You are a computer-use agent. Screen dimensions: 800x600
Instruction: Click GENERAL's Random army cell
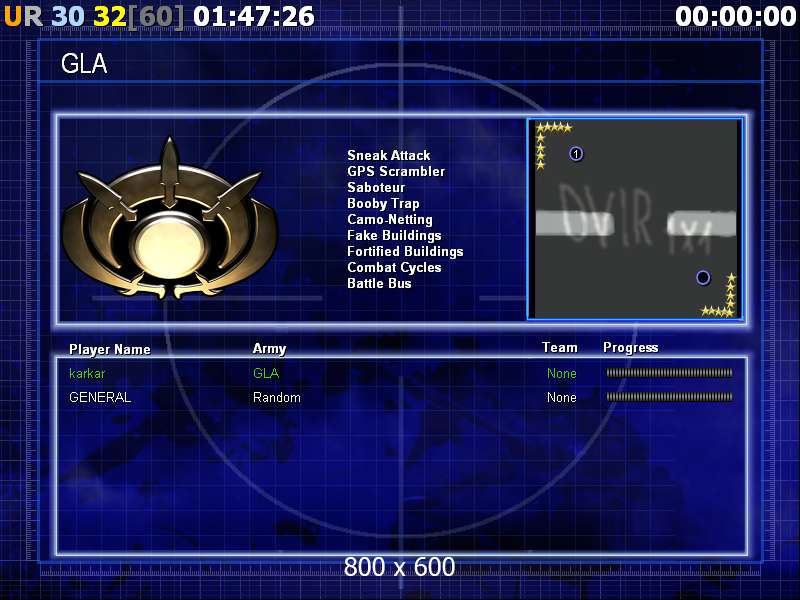[x=277, y=397]
